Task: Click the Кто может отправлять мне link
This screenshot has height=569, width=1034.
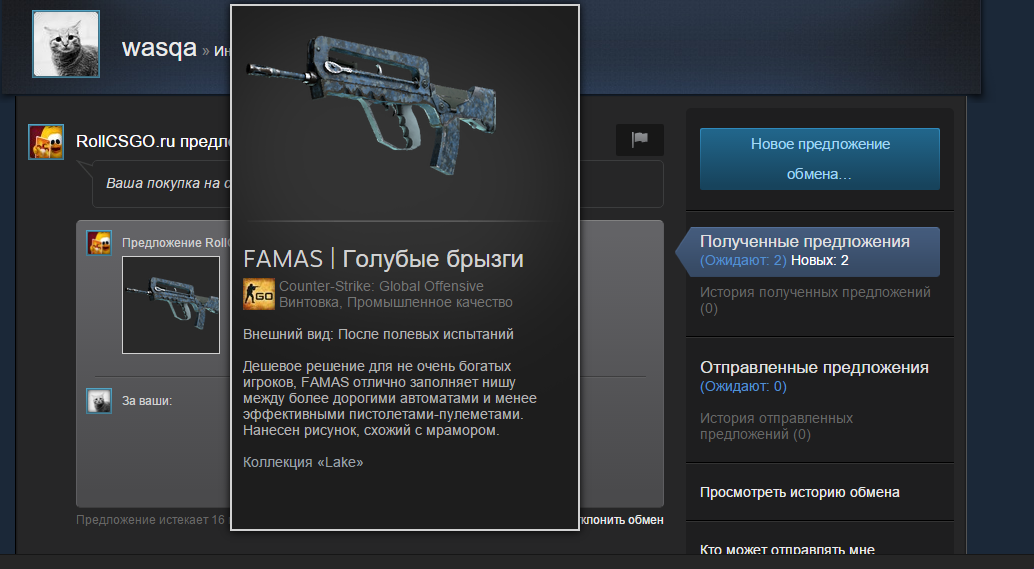Action: [x=787, y=549]
